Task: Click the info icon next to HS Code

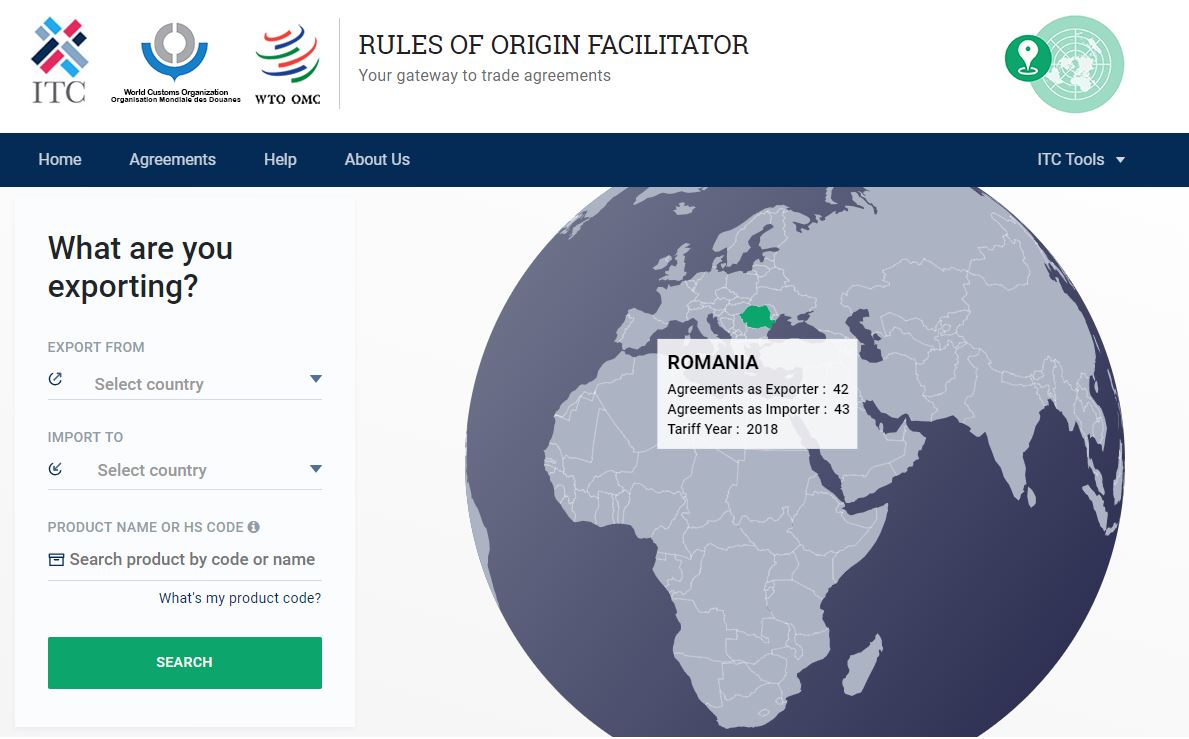Action: 254,527
